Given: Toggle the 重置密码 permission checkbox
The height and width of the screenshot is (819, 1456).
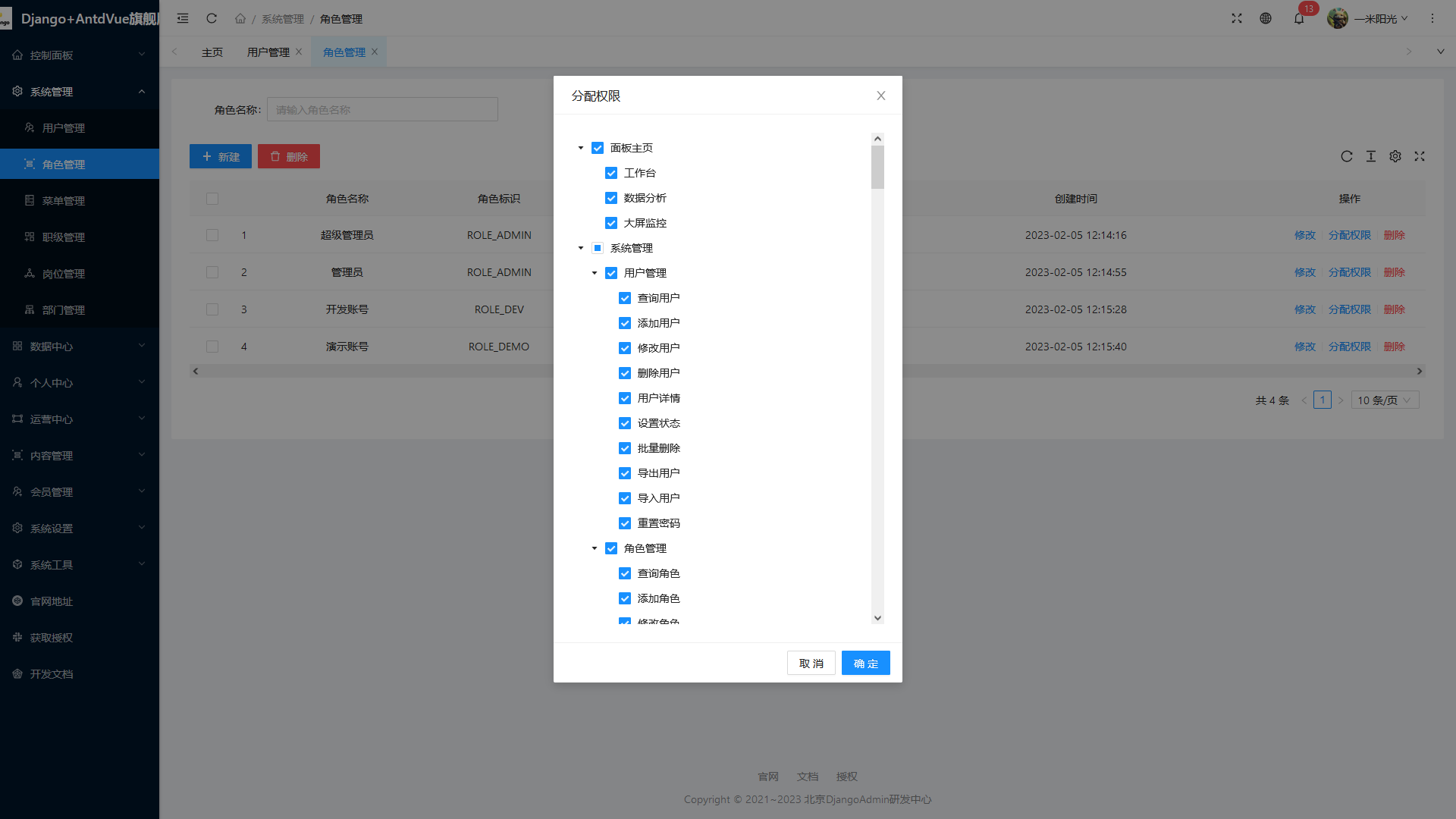Looking at the screenshot, I should coord(625,523).
